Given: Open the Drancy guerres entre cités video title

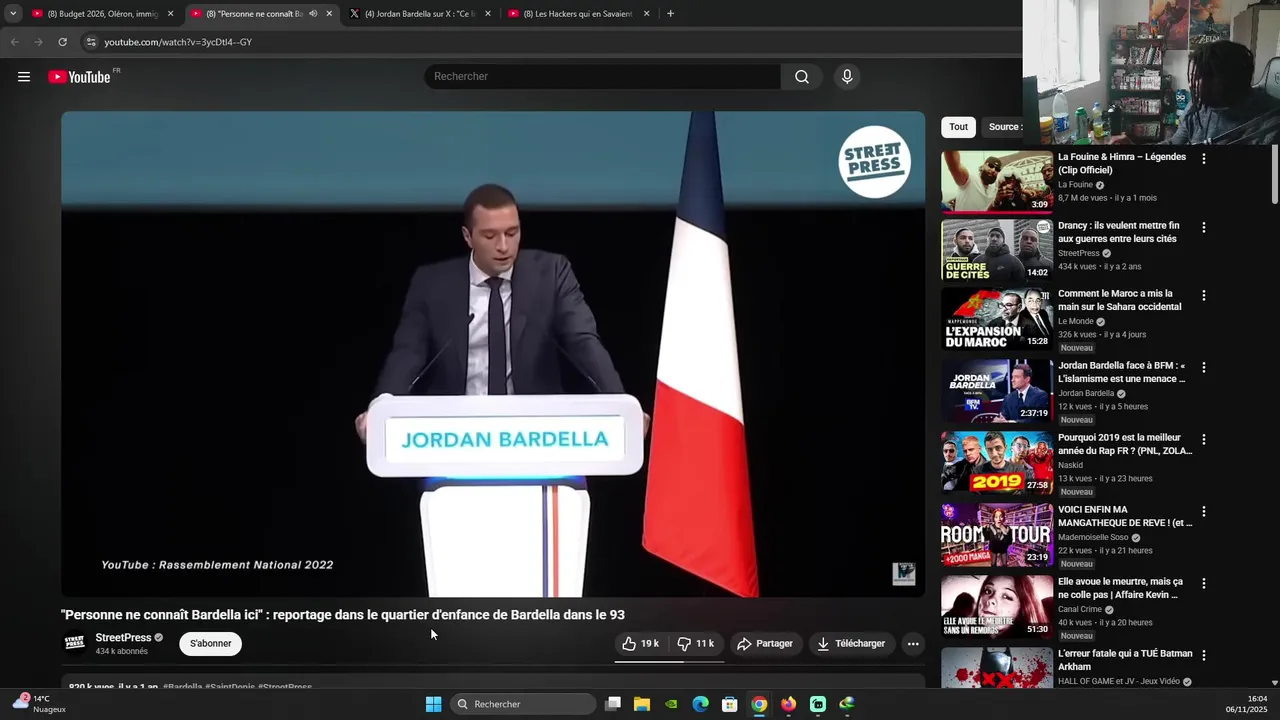Looking at the screenshot, I should (x=1119, y=232).
